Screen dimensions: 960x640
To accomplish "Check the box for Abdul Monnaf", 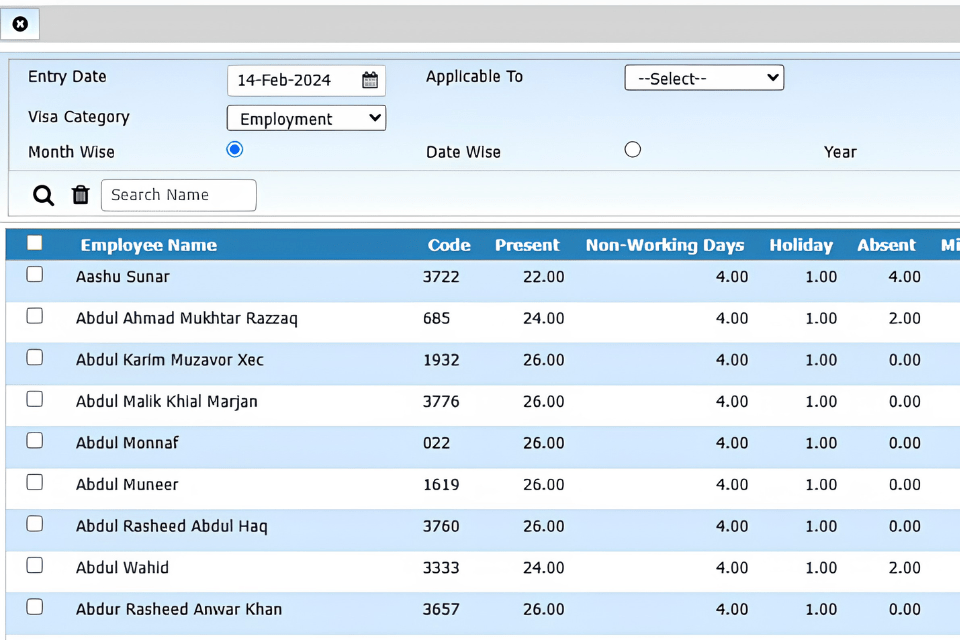I will (x=35, y=441).
